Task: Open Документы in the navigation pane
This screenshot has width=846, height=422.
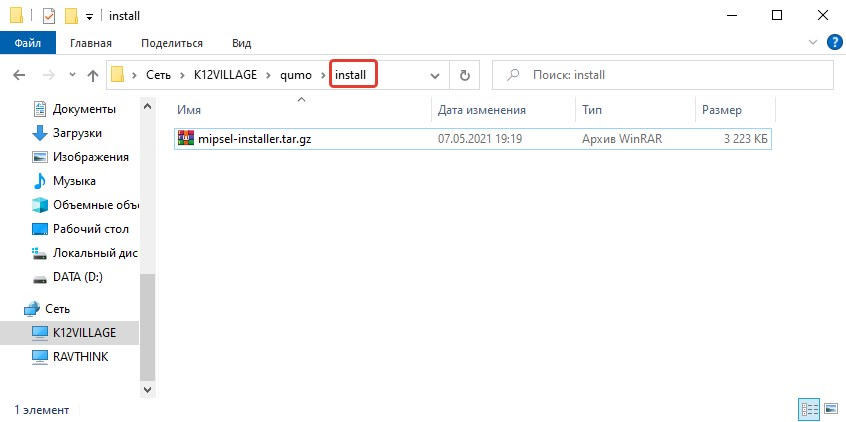Action: [x=84, y=109]
